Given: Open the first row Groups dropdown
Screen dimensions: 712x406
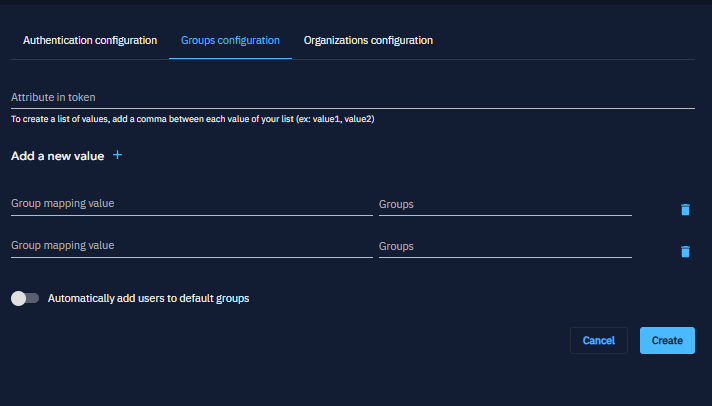Looking at the screenshot, I should [504, 204].
